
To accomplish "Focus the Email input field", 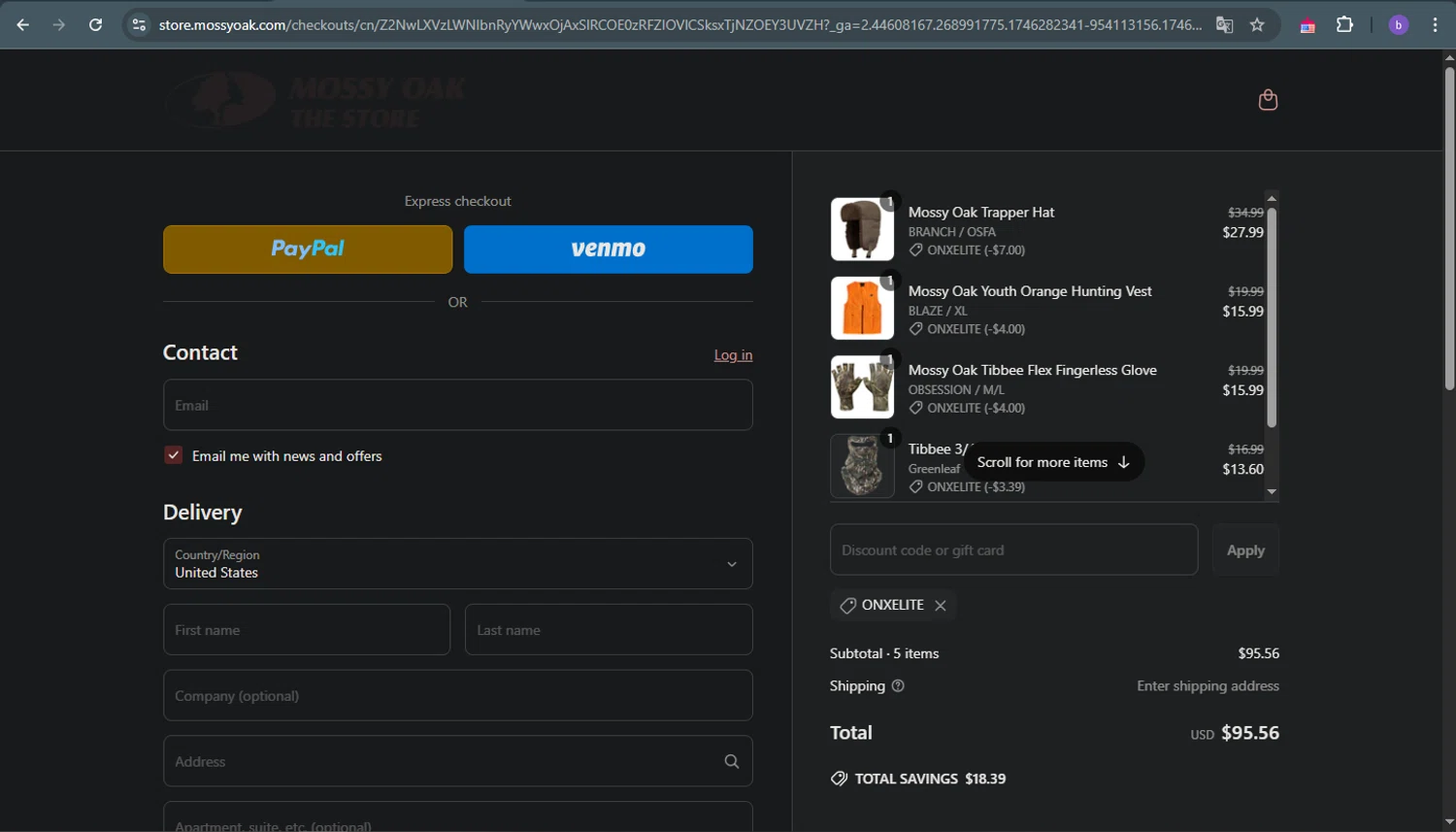I will (x=458, y=405).
